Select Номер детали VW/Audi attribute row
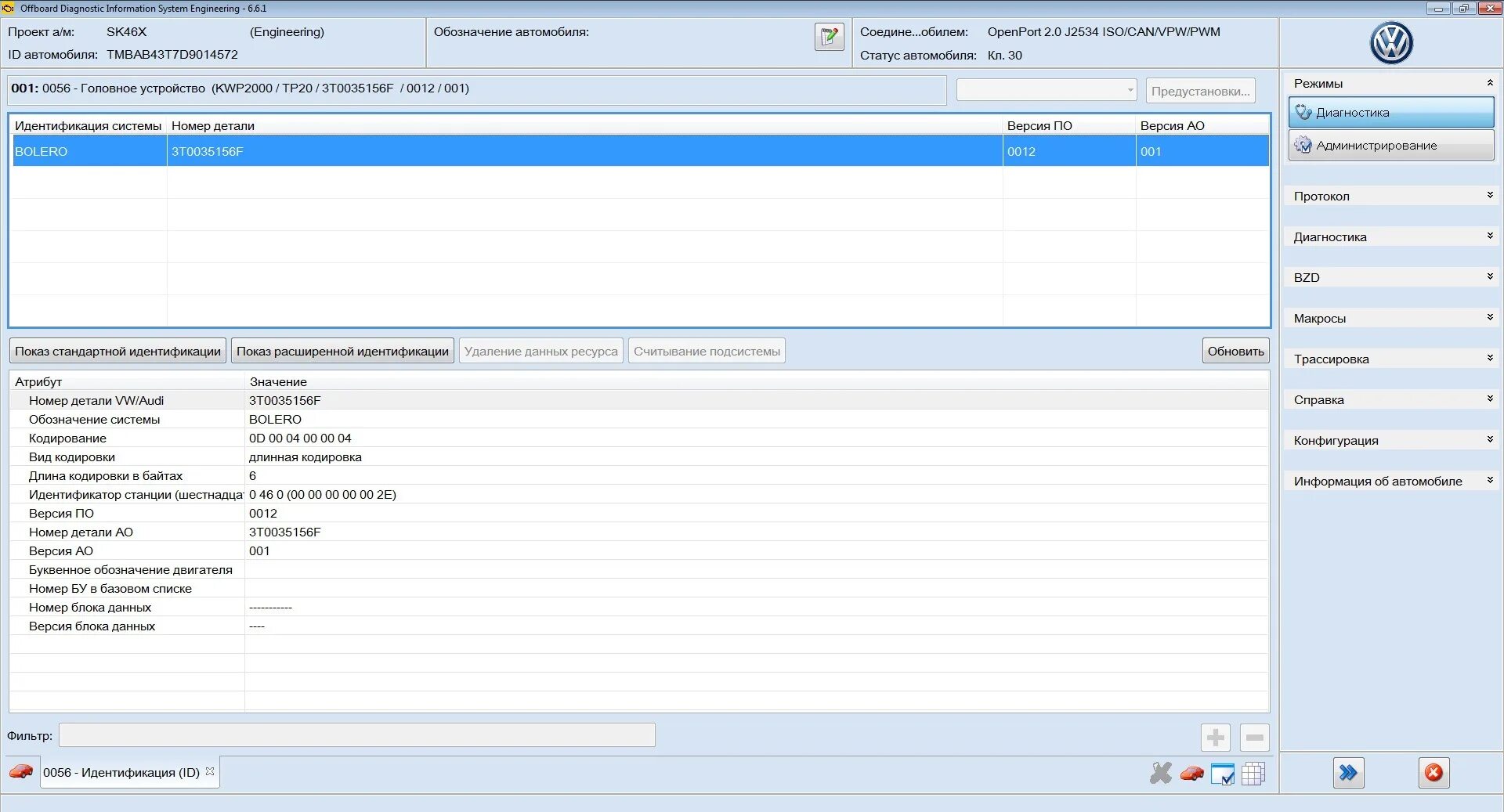 point(639,400)
